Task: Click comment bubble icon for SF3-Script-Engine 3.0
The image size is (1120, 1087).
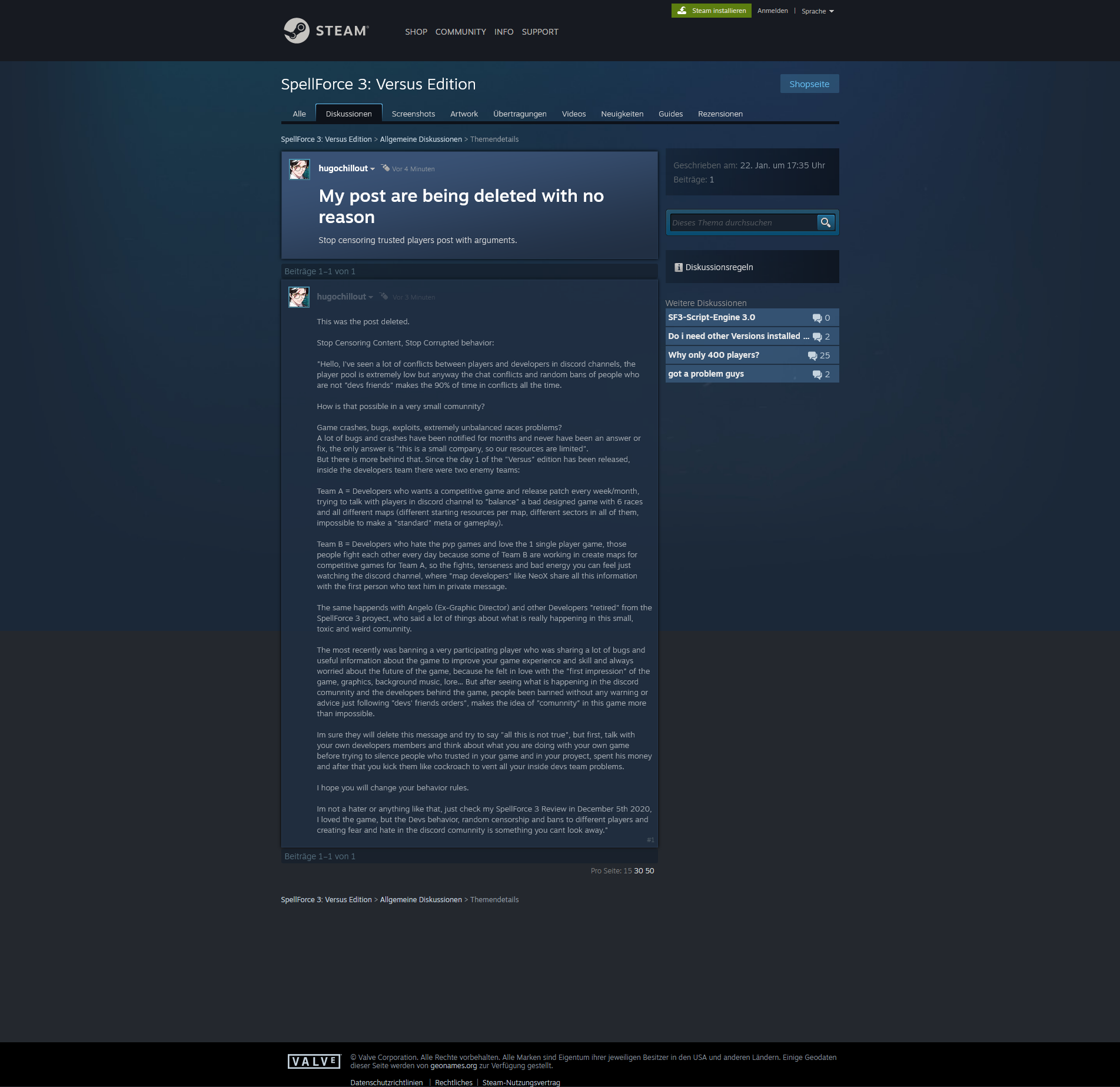Action: pyautogui.click(x=817, y=318)
